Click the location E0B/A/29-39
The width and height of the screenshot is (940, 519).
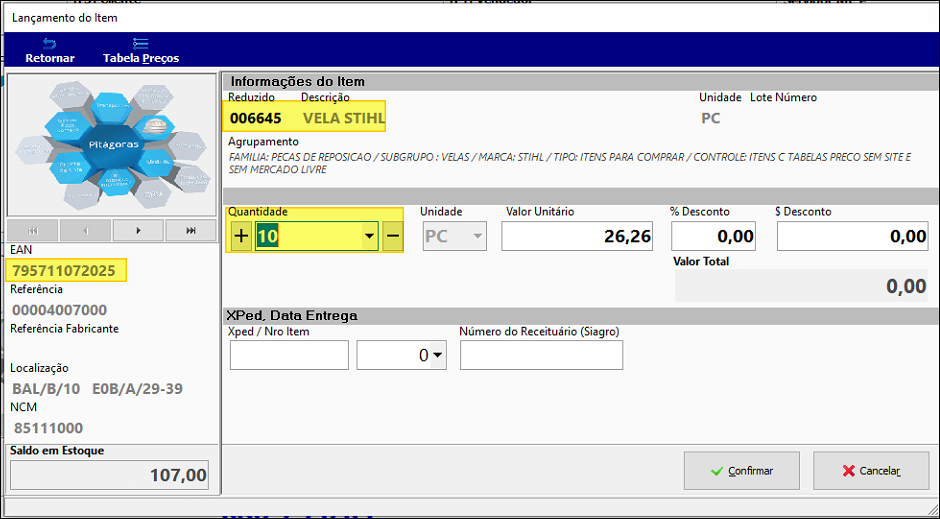(137, 389)
